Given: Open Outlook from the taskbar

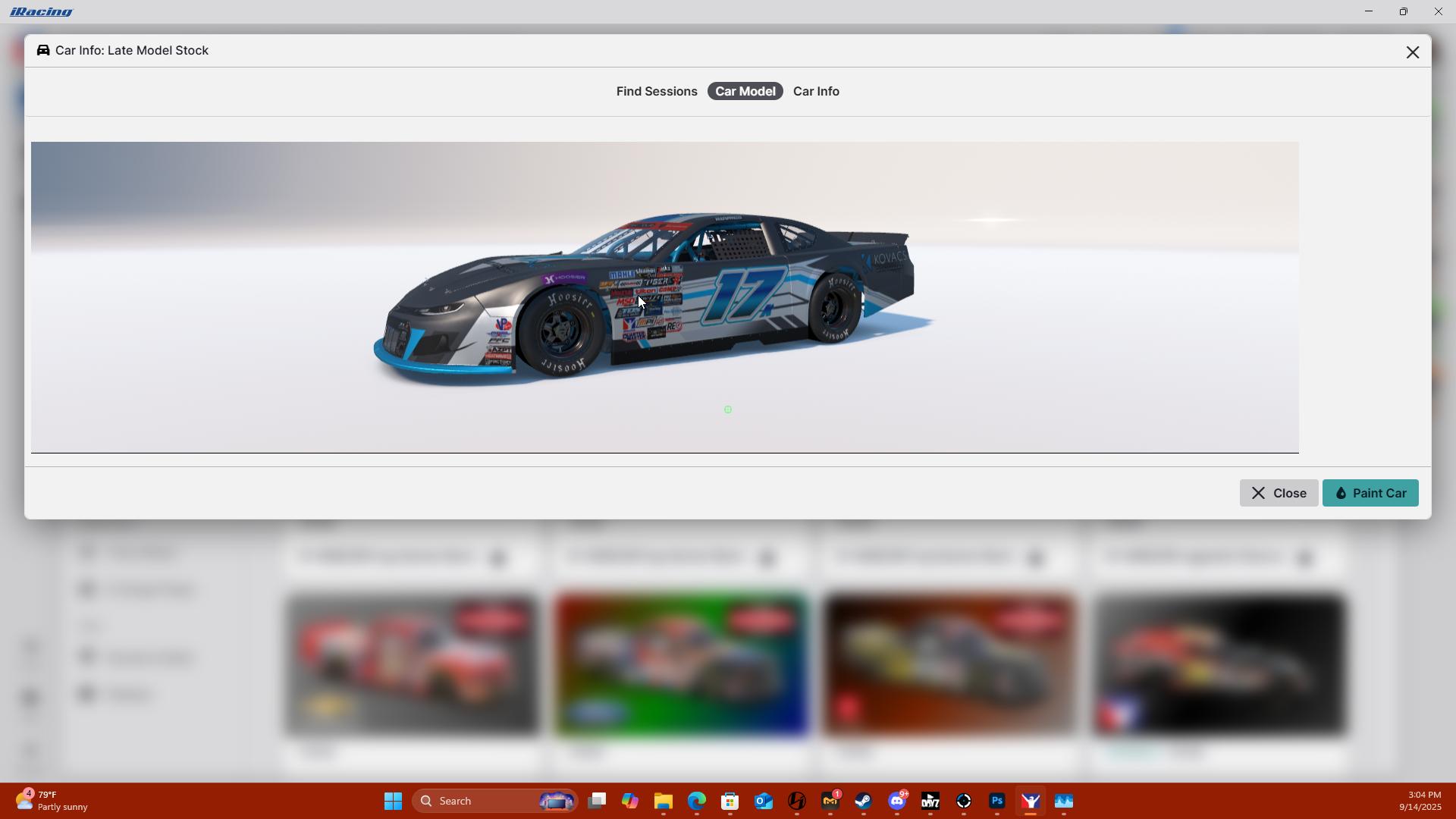Looking at the screenshot, I should point(763,801).
